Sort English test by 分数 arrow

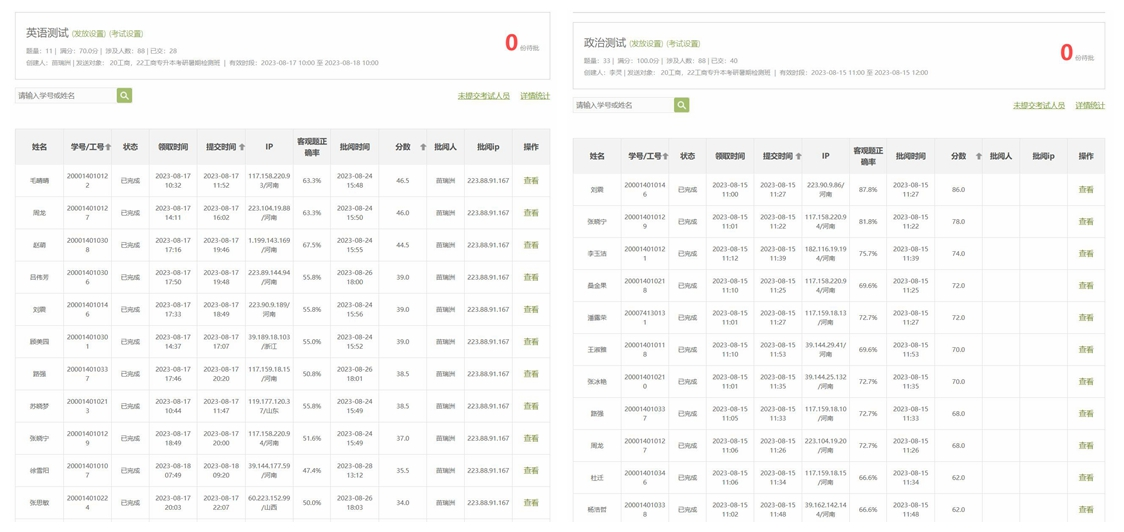423,147
